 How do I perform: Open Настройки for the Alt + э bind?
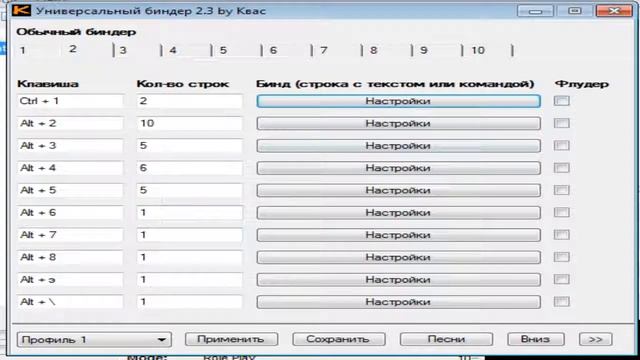(398, 280)
